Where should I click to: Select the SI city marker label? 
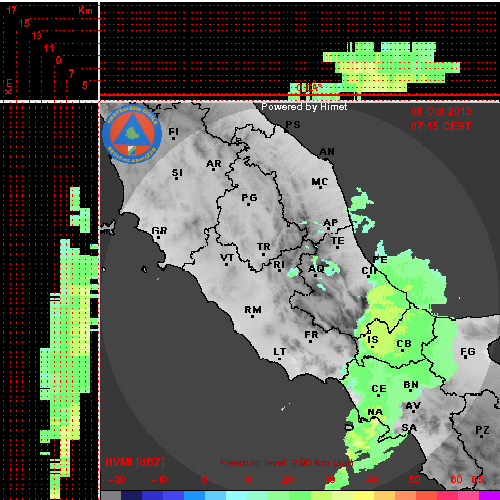[x=177, y=173]
